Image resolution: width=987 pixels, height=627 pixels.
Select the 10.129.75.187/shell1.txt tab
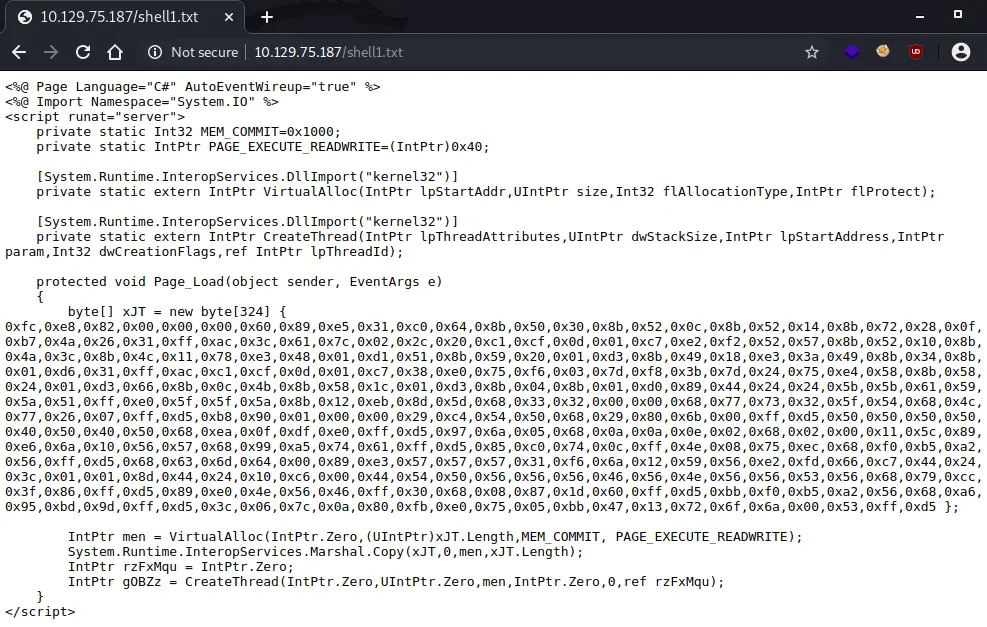tap(126, 17)
